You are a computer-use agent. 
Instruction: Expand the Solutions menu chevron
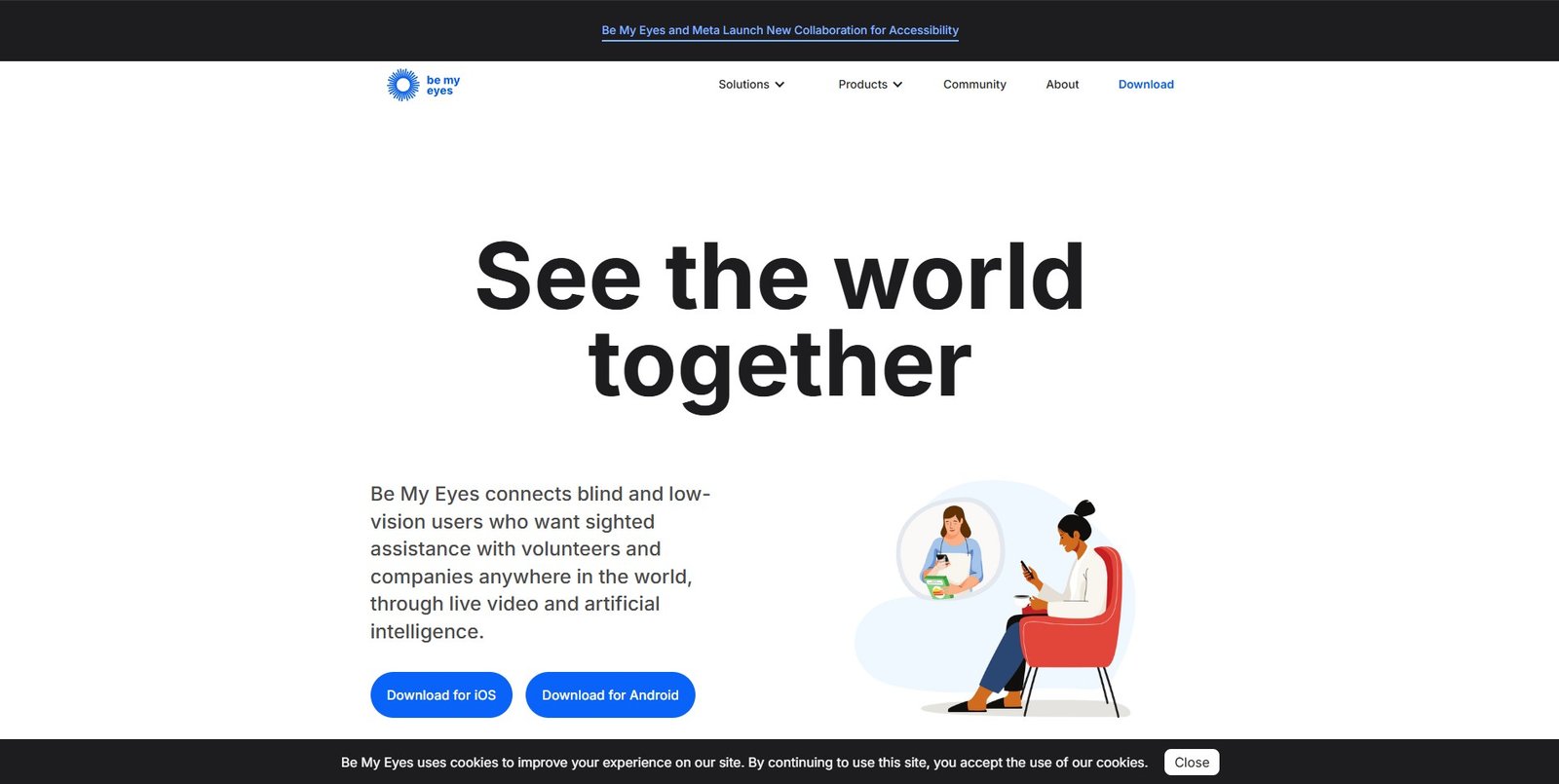coord(779,85)
